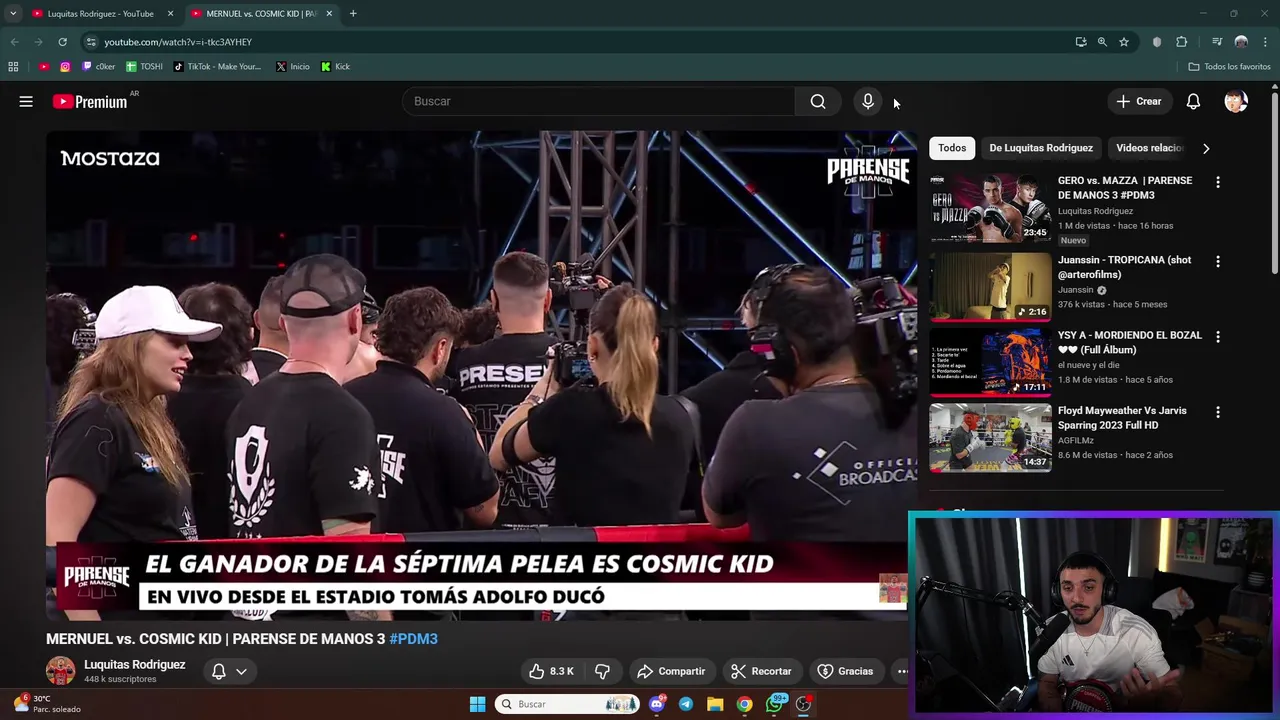Open Windows Start menu
This screenshot has width=1280, height=720.
pos(477,704)
